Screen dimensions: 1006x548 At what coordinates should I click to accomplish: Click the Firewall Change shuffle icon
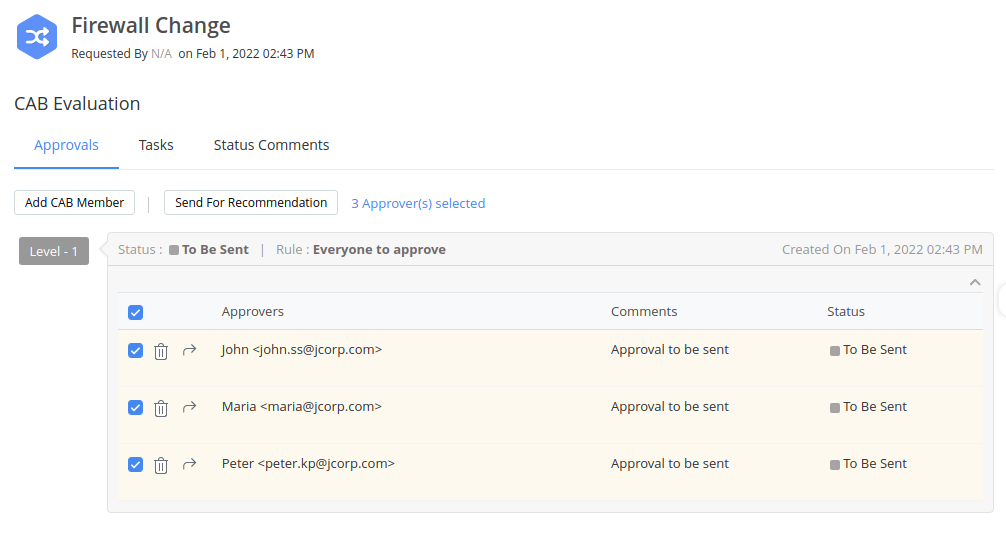37,37
